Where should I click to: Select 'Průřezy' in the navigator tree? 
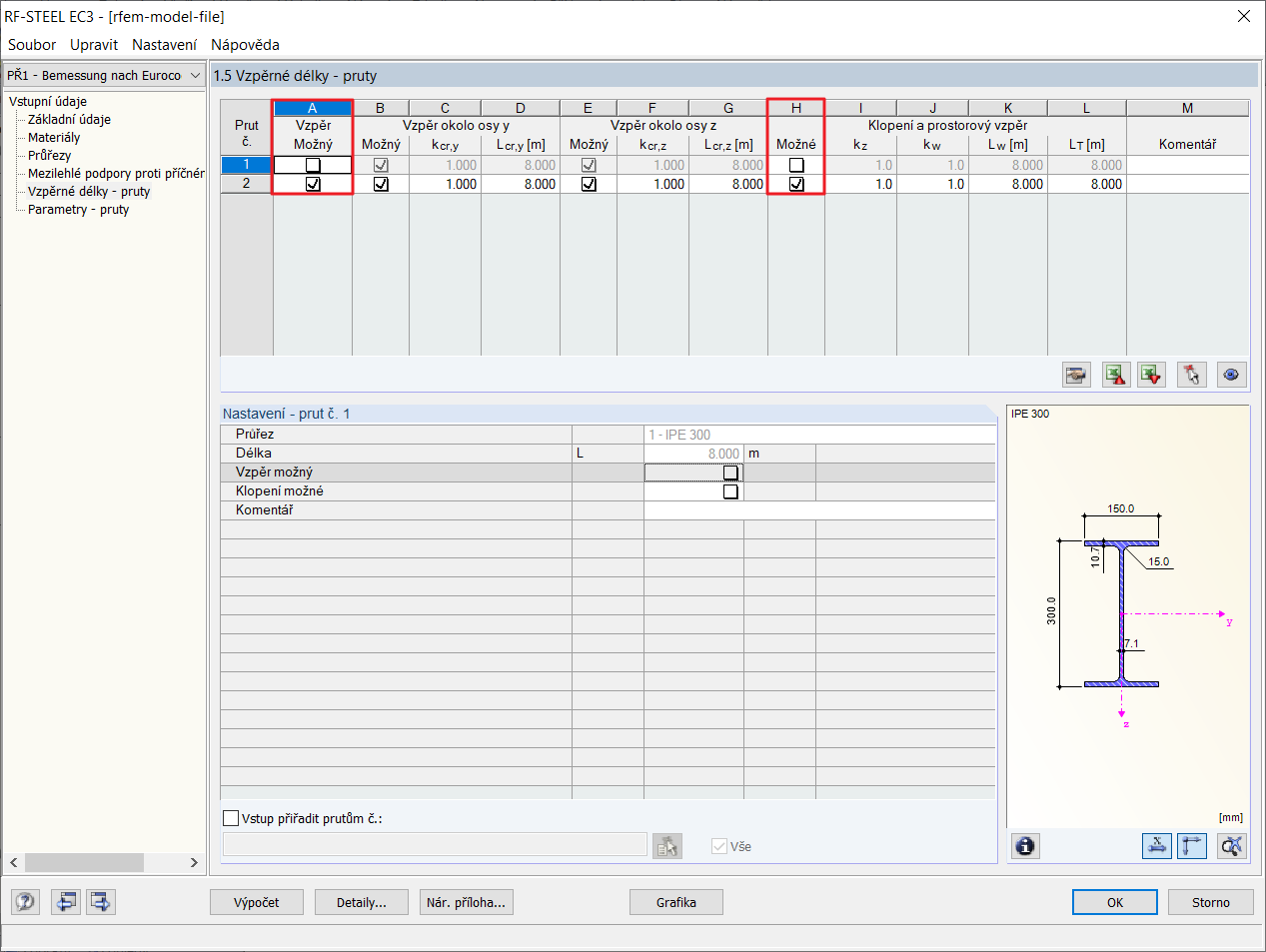pos(49,155)
